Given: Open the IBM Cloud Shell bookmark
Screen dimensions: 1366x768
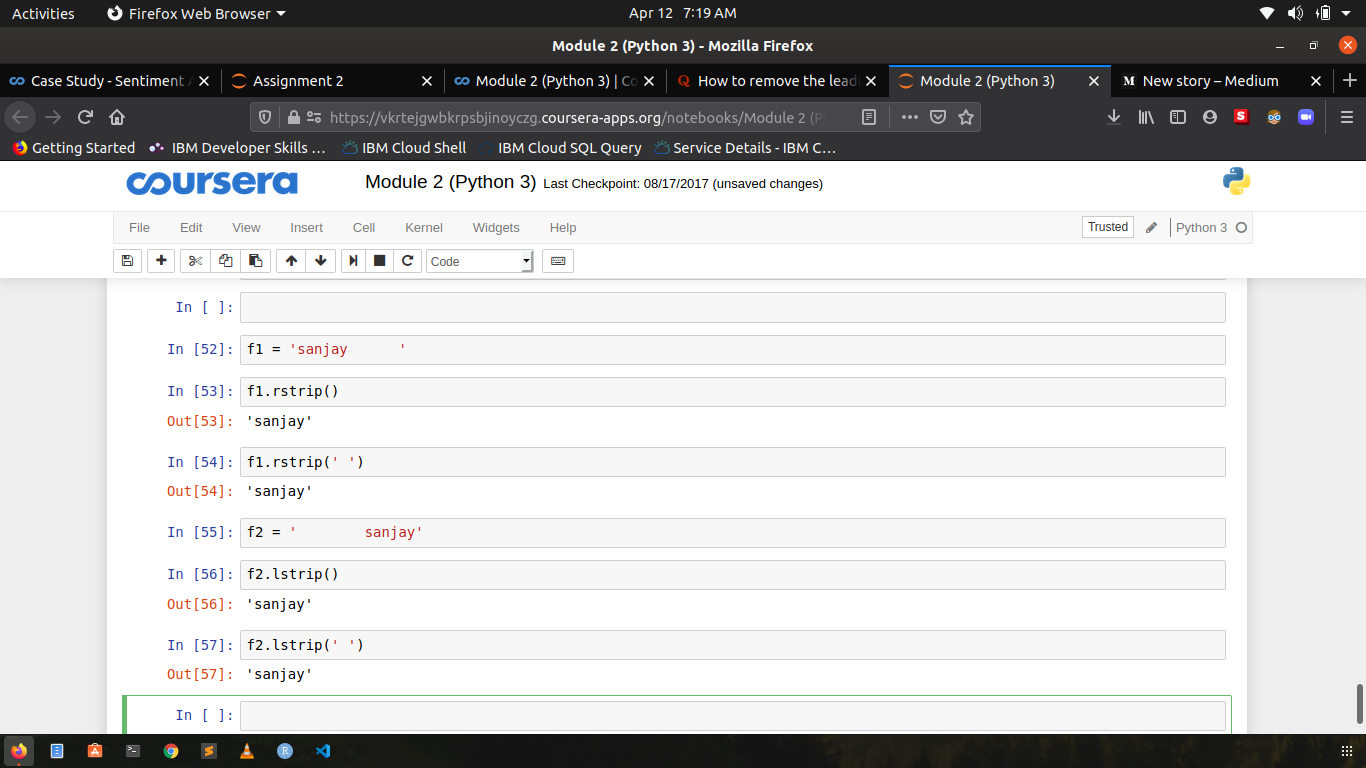Looking at the screenshot, I should click(404, 147).
